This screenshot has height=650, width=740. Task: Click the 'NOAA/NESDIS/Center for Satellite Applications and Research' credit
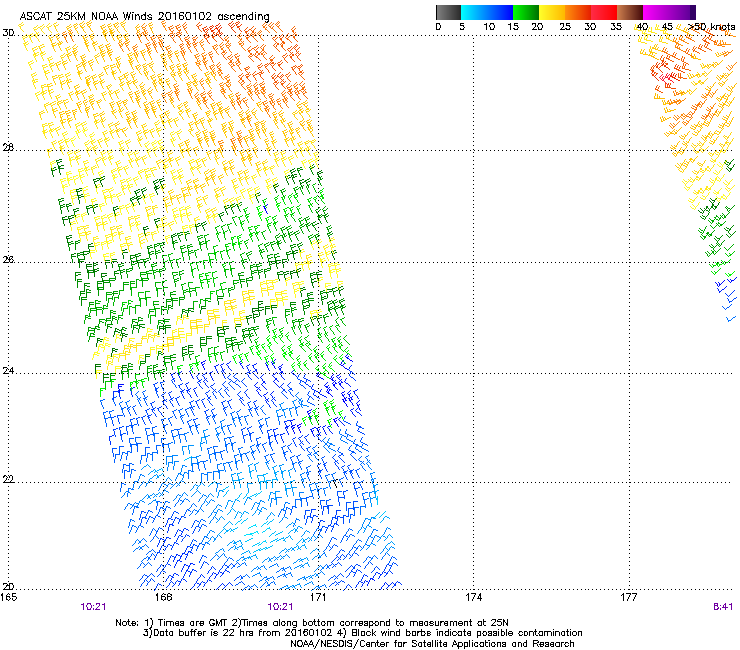[432, 644]
